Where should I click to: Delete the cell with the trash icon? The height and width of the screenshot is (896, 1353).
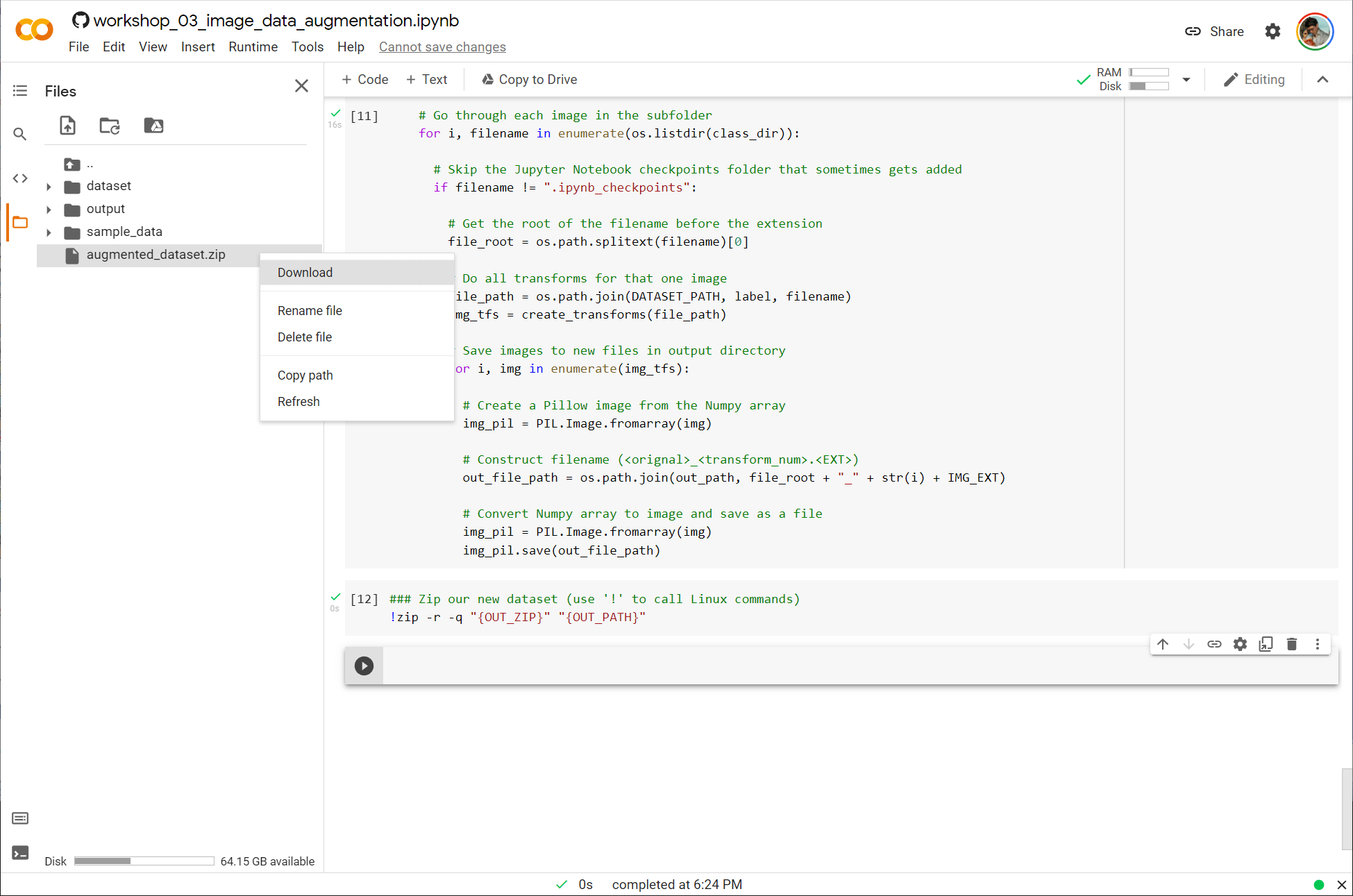(1292, 644)
